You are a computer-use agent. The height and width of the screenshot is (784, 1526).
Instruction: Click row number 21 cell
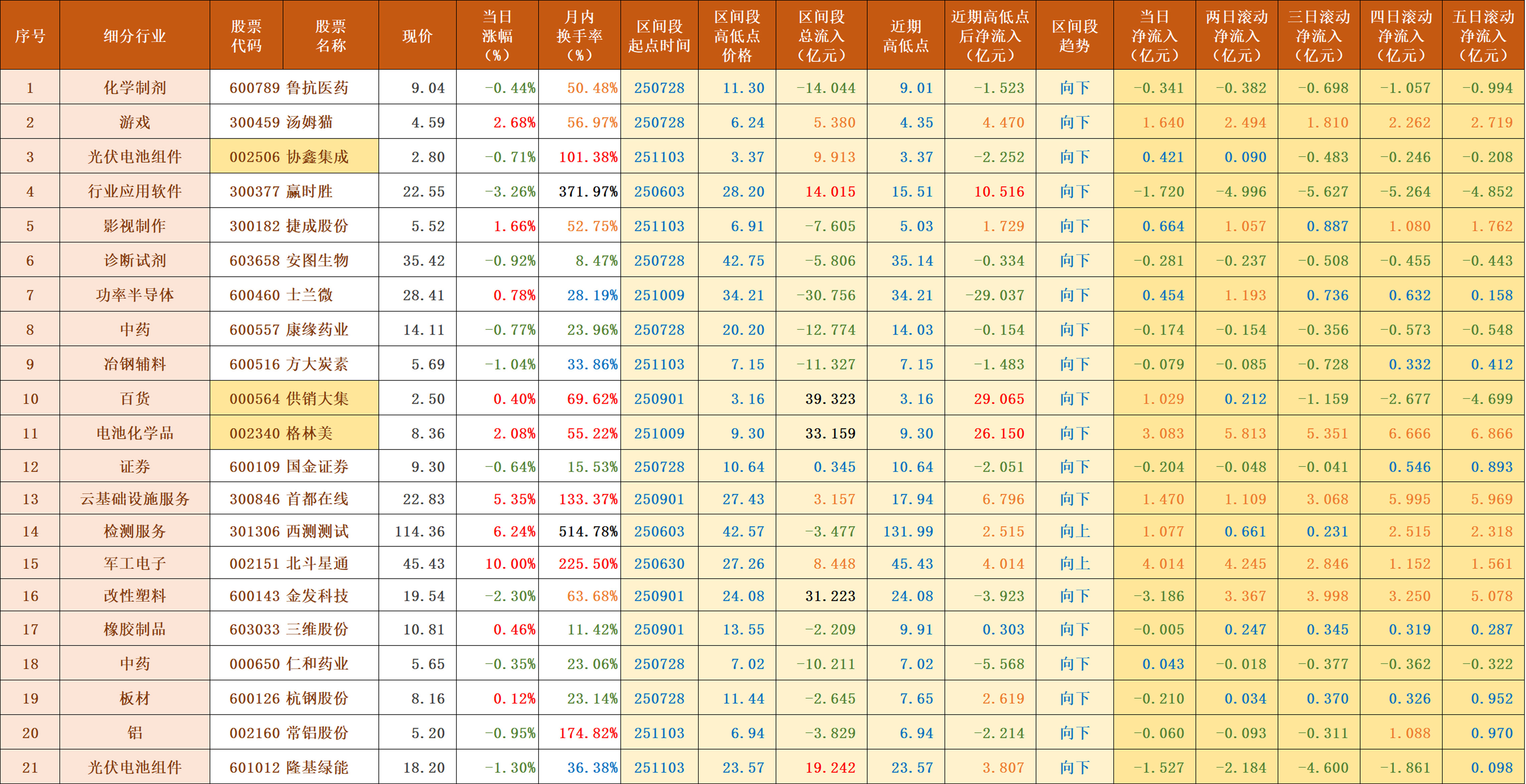coord(30,767)
